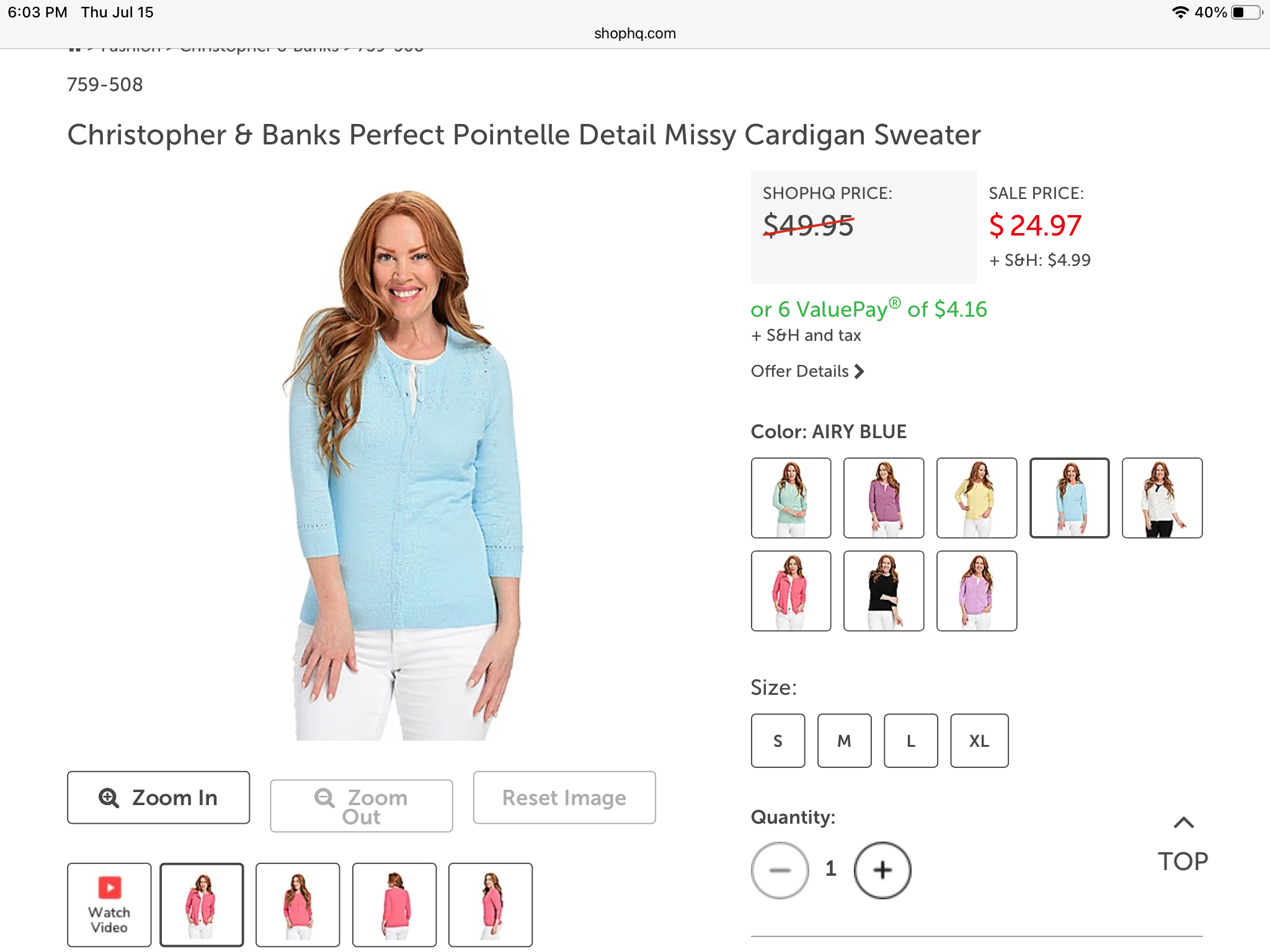Decrease quantity with the minus button

click(779, 870)
